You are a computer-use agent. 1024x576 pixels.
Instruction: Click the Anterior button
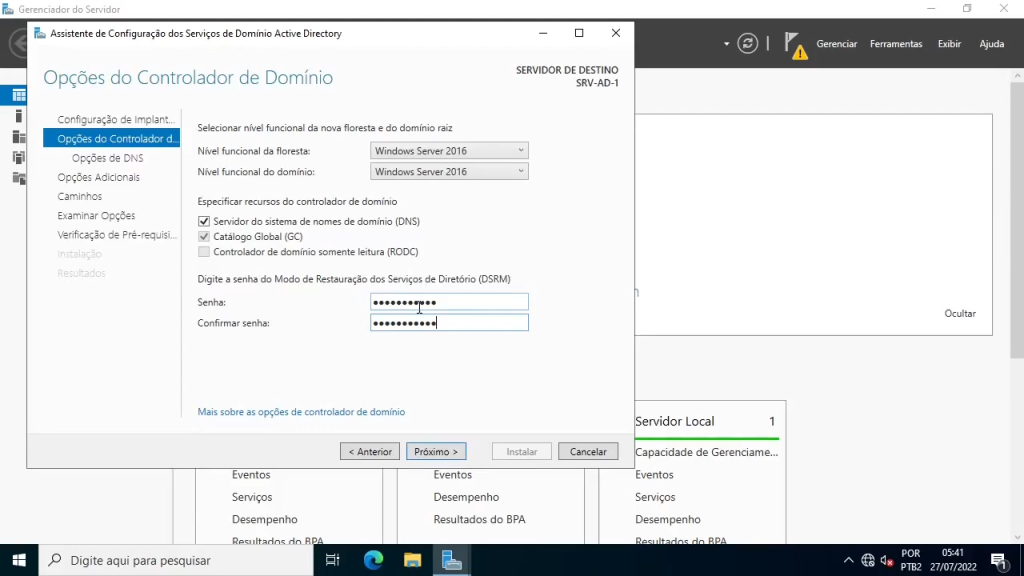click(x=370, y=451)
